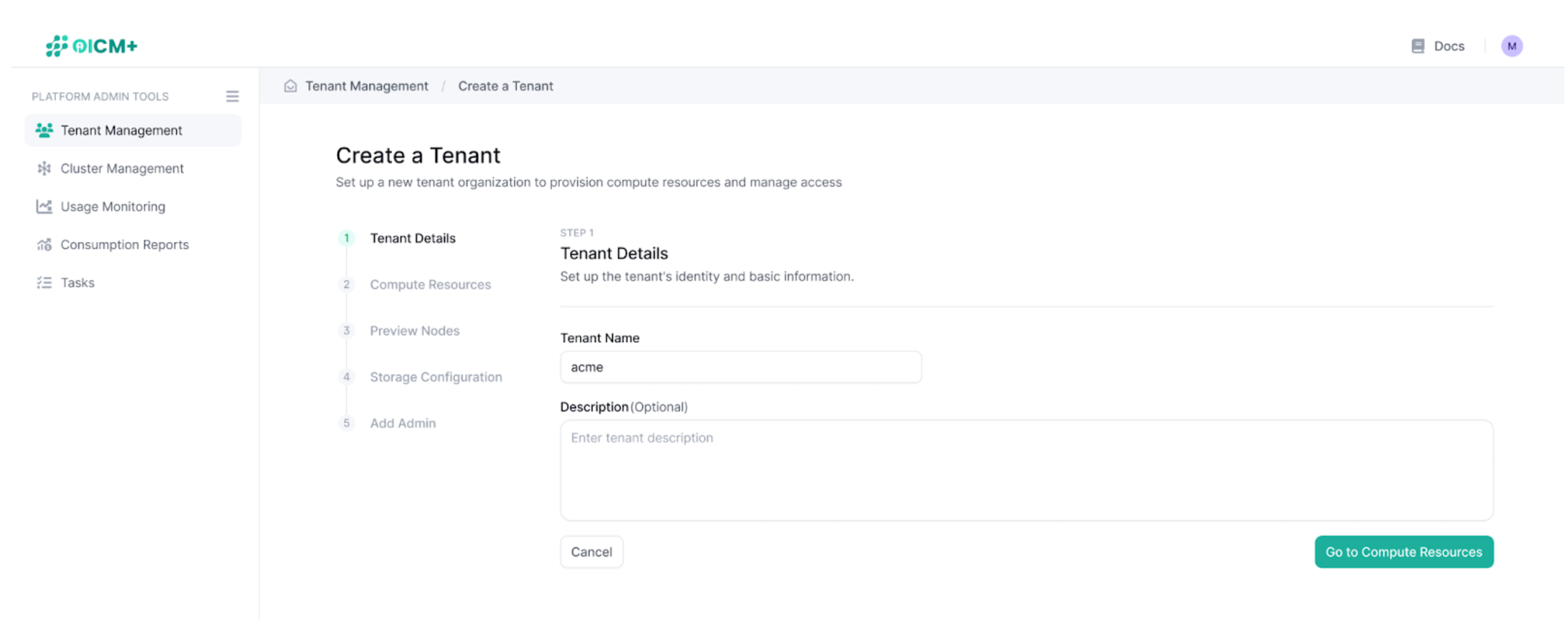Open Tenant Management from the sidebar icon
Image resolution: width=1568 pixels, height=626 pixels.
(x=44, y=130)
